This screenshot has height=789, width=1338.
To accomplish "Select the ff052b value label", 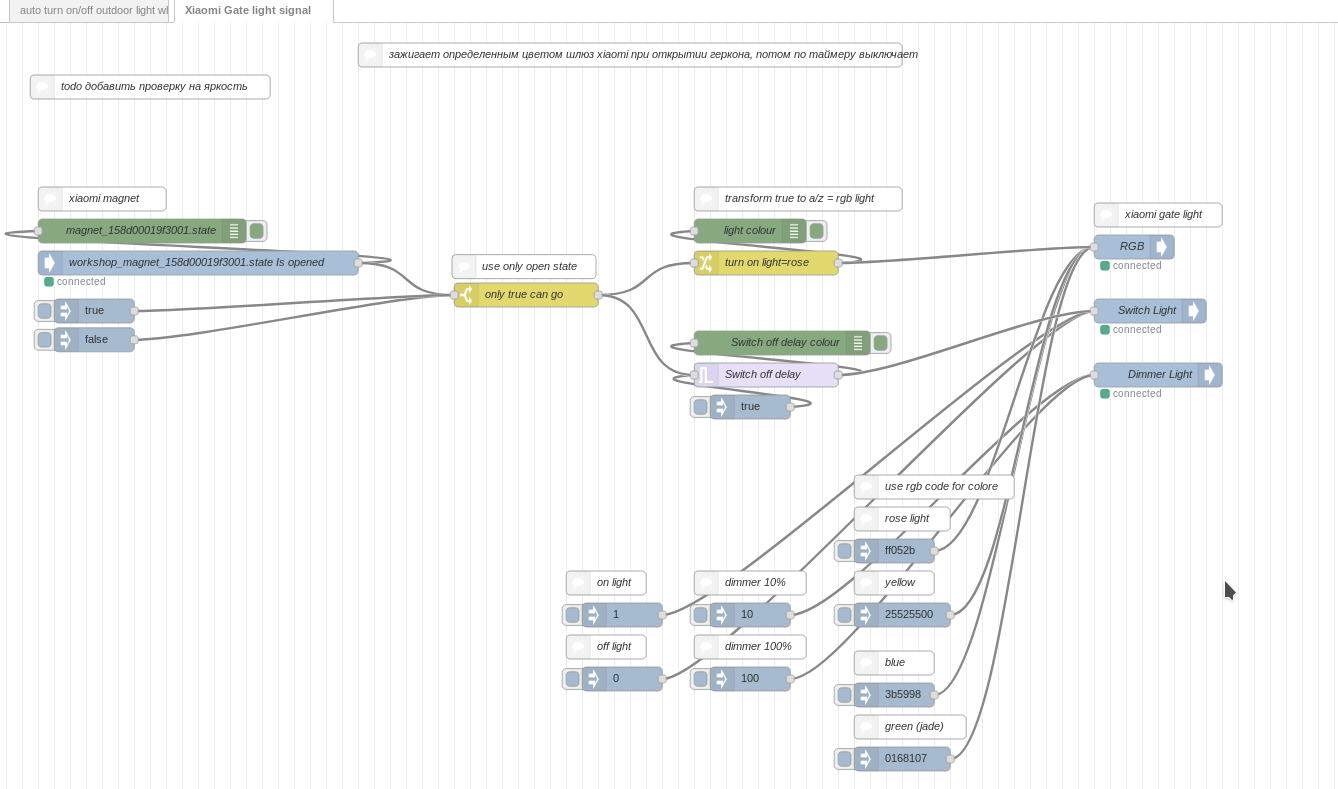I will (x=900, y=551).
